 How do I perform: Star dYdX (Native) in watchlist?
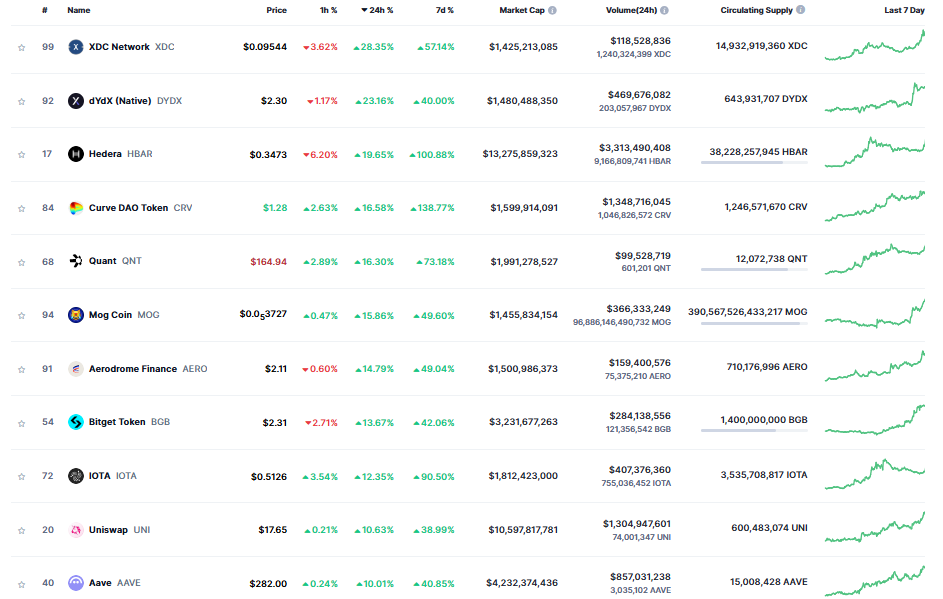pyautogui.click(x=22, y=102)
